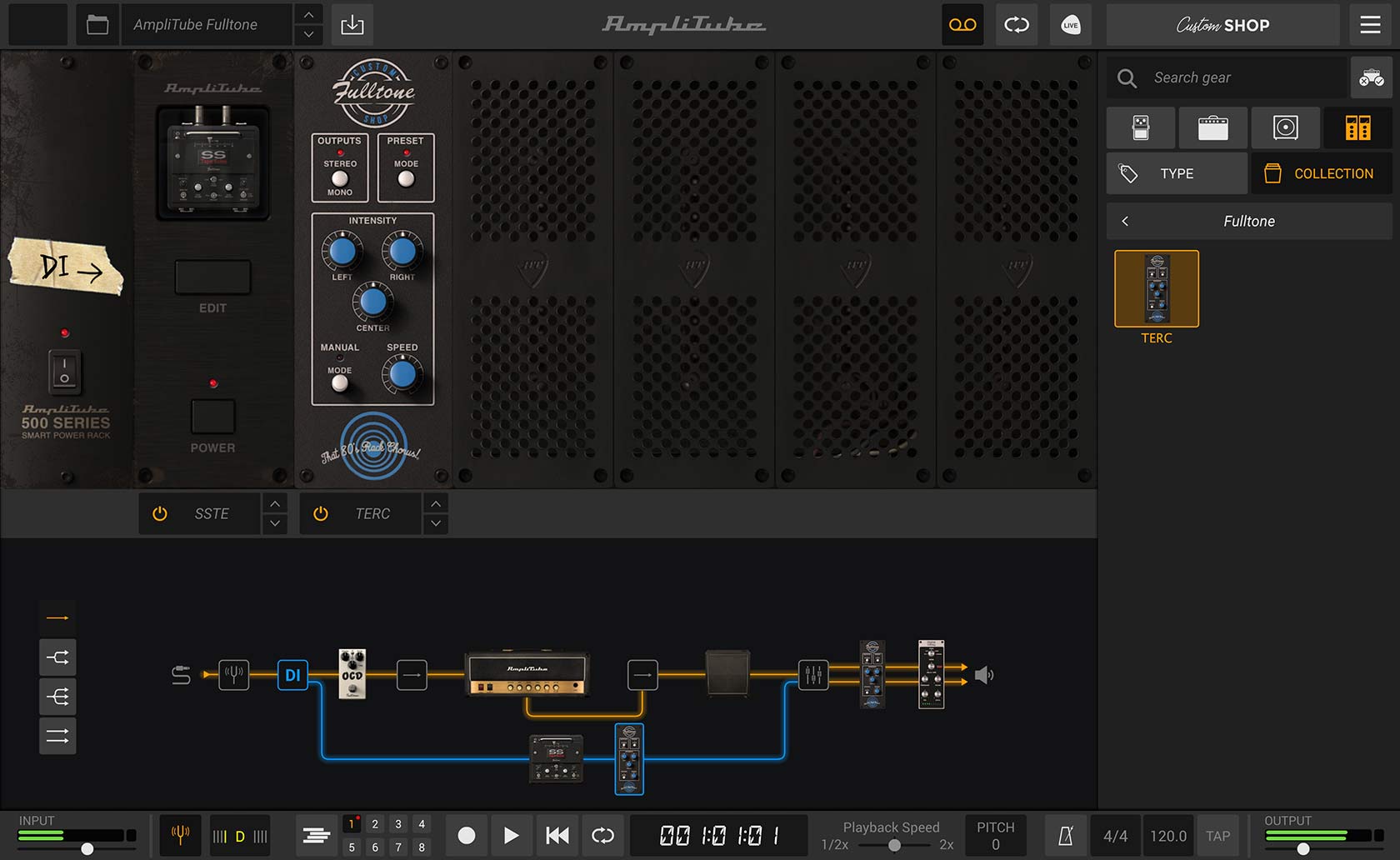This screenshot has width=1400, height=860.
Task: Filter gear by cabinets icon
Action: coord(1285,127)
